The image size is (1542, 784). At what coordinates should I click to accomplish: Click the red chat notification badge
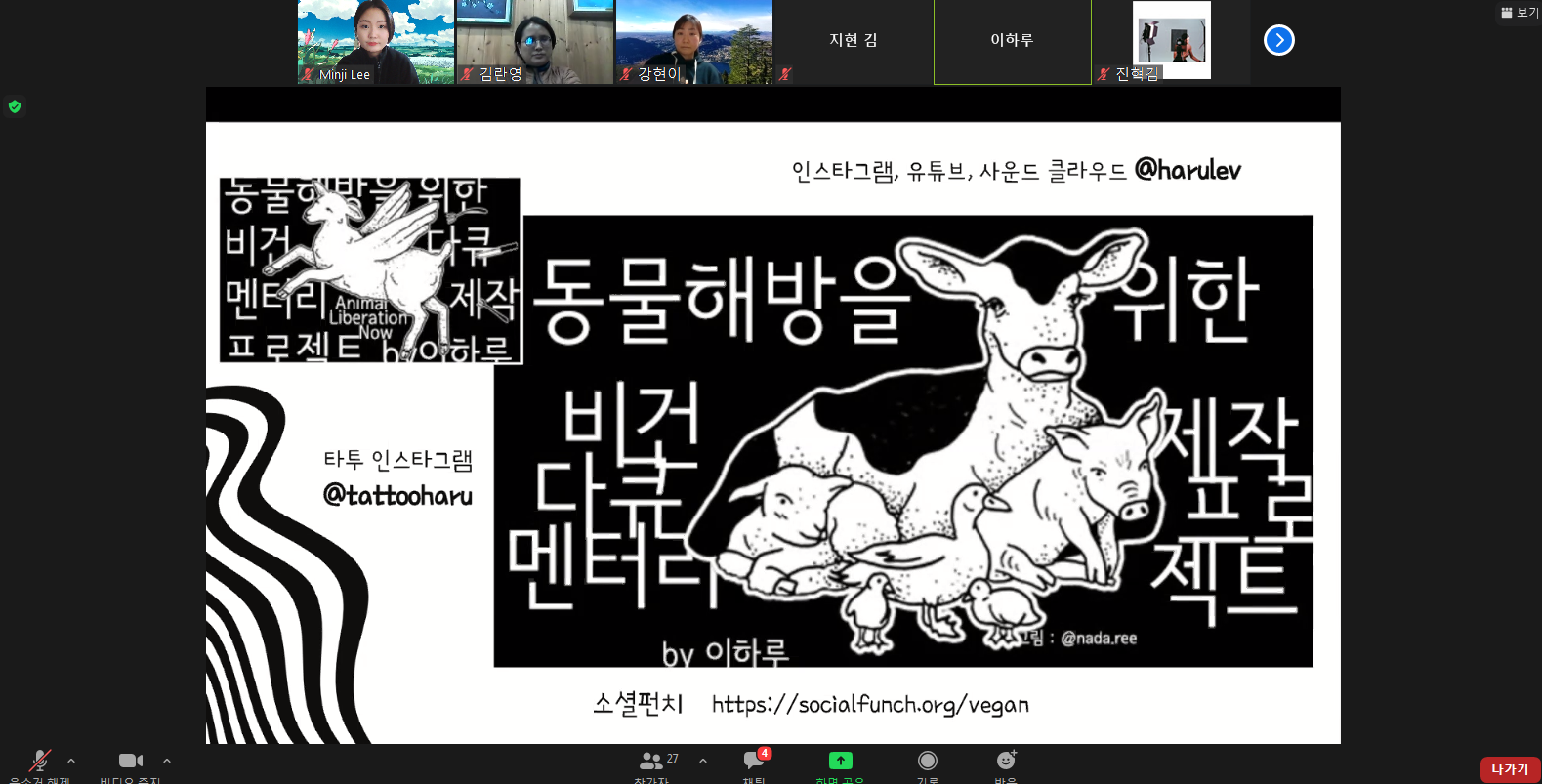pyautogui.click(x=765, y=753)
